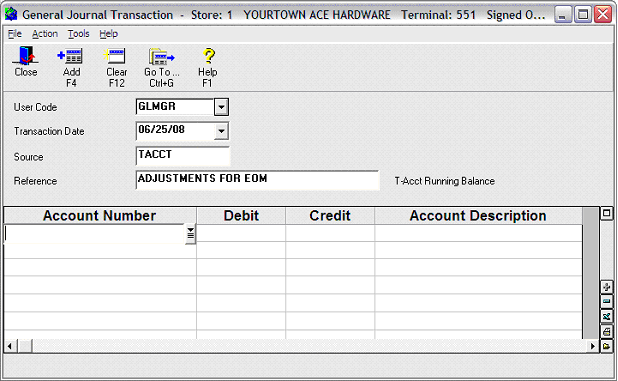The width and height of the screenshot is (618, 381).
Task: Open the Account Number lookup list button
Action: 190,234
